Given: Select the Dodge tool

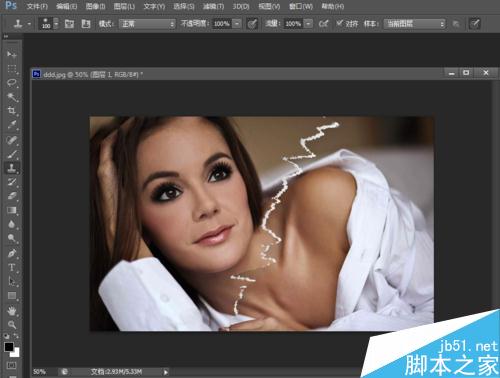Looking at the screenshot, I should (x=12, y=238).
